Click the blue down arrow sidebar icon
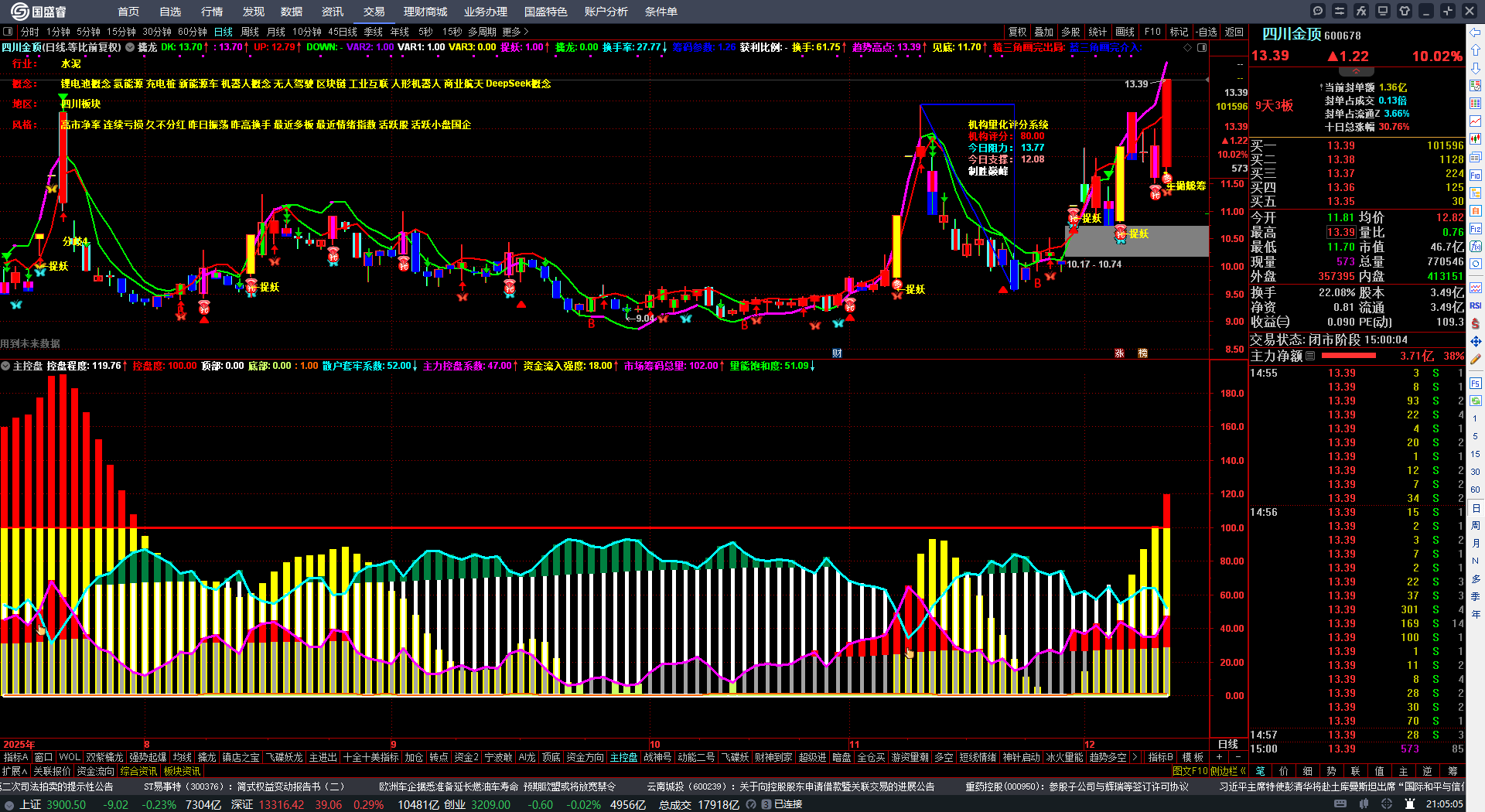Viewport: 1485px width, 812px height. point(1476,68)
